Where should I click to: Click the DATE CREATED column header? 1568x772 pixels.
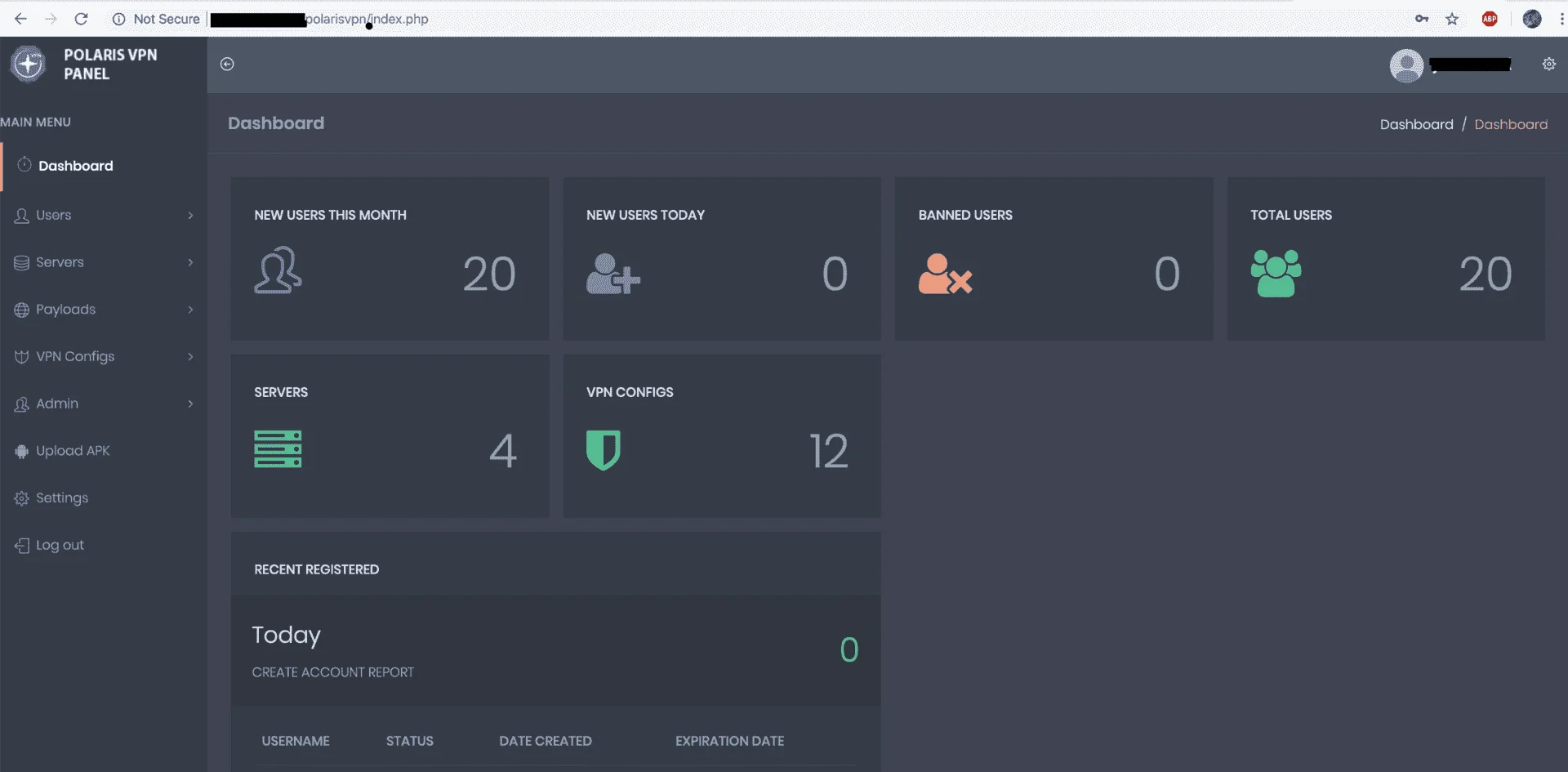(546, 741)
